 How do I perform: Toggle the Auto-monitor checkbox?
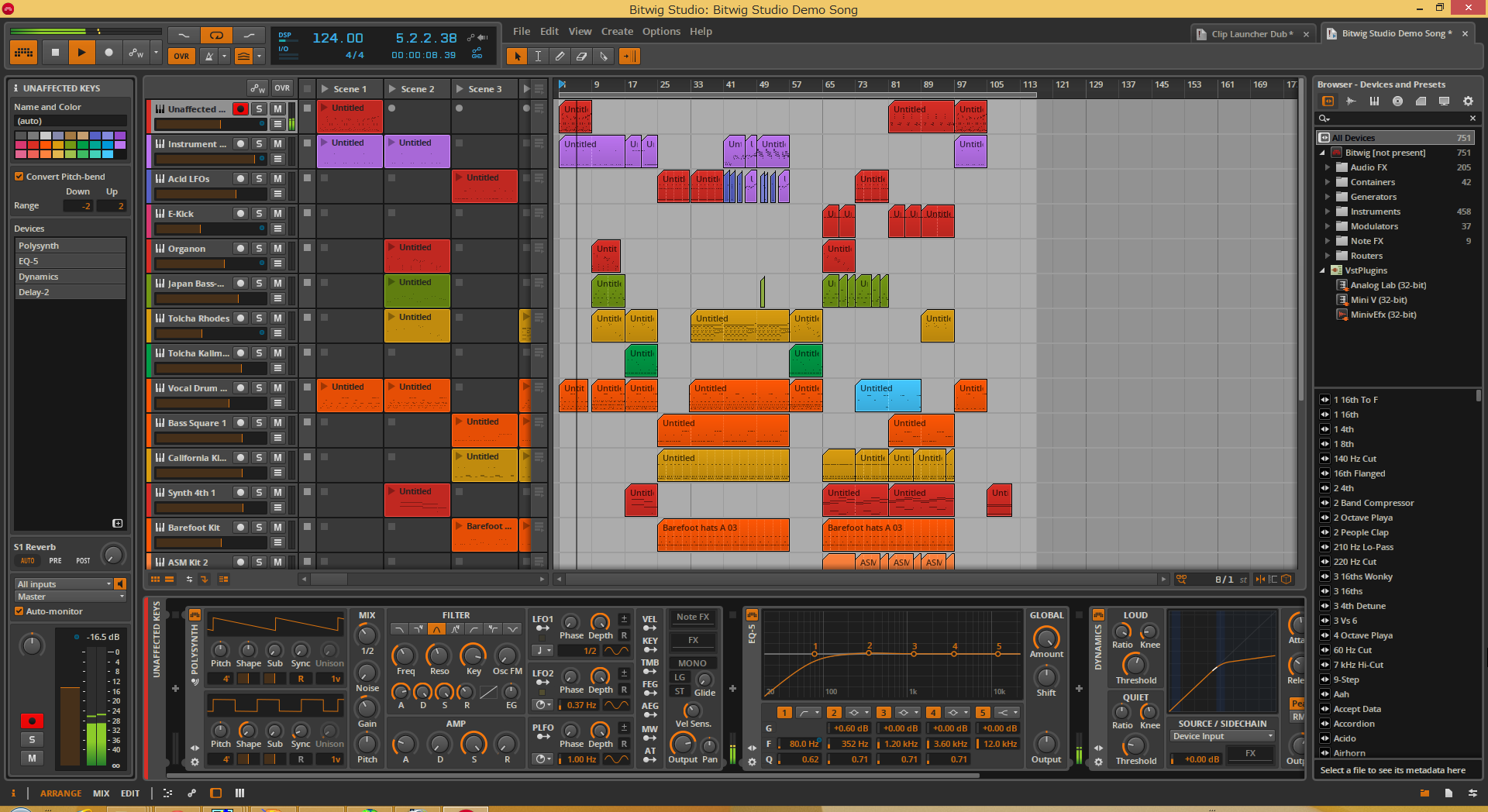tap(19, 611)
